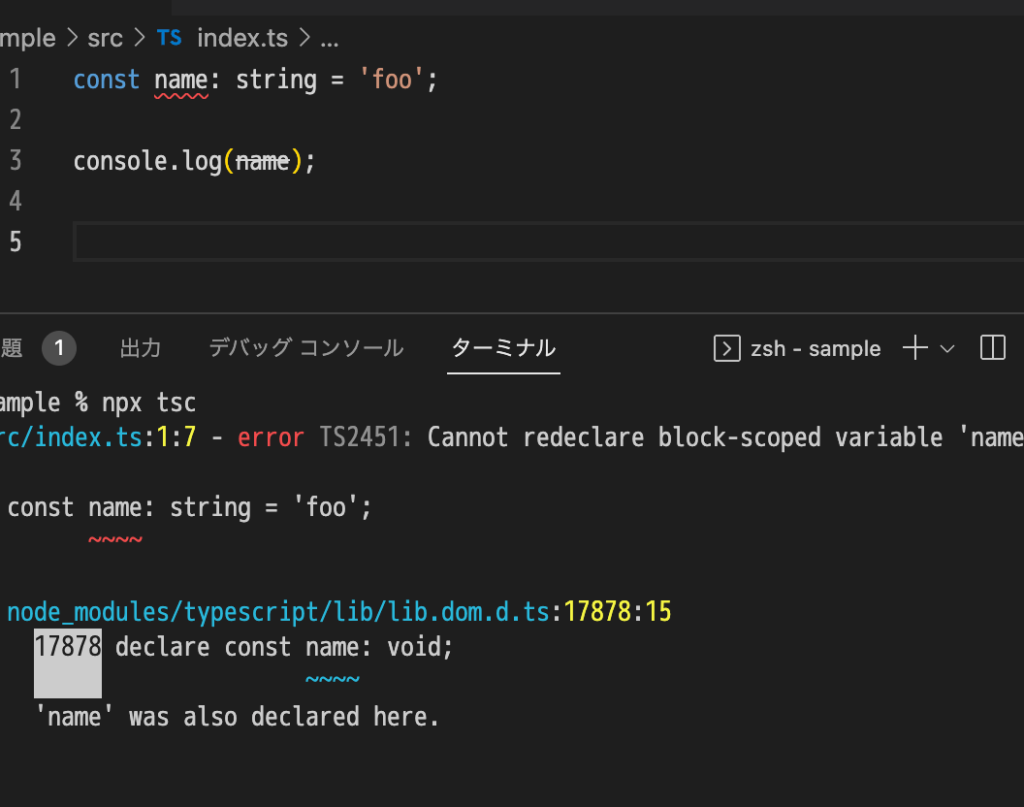Click line number 1 in gutter
1024x807 pixels.
coord(15,80)
